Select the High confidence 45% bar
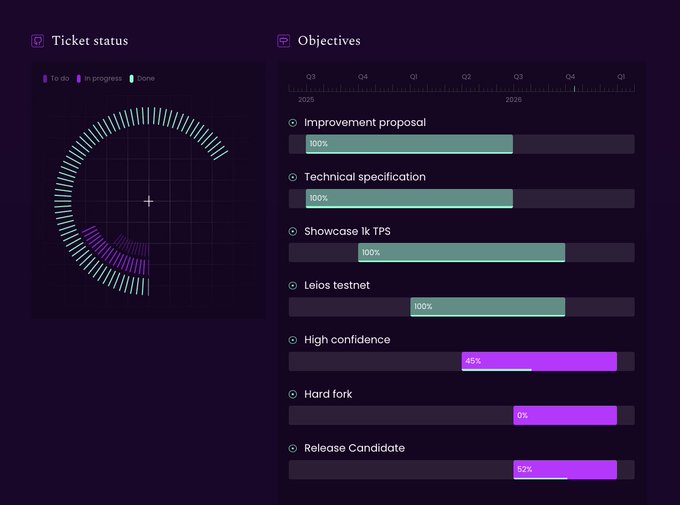This screenshot has width=680, height=505. tap(539, 361)
